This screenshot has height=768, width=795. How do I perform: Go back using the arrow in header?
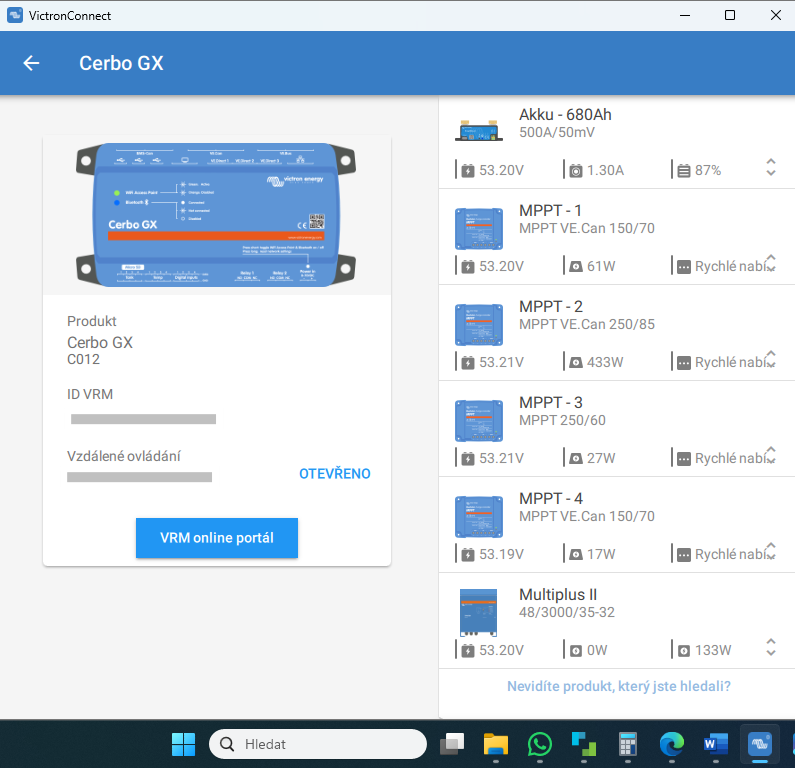click(32, 63)
